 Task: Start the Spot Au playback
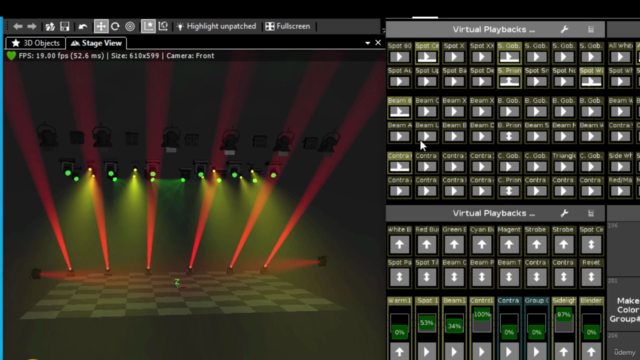pos(400,81)
